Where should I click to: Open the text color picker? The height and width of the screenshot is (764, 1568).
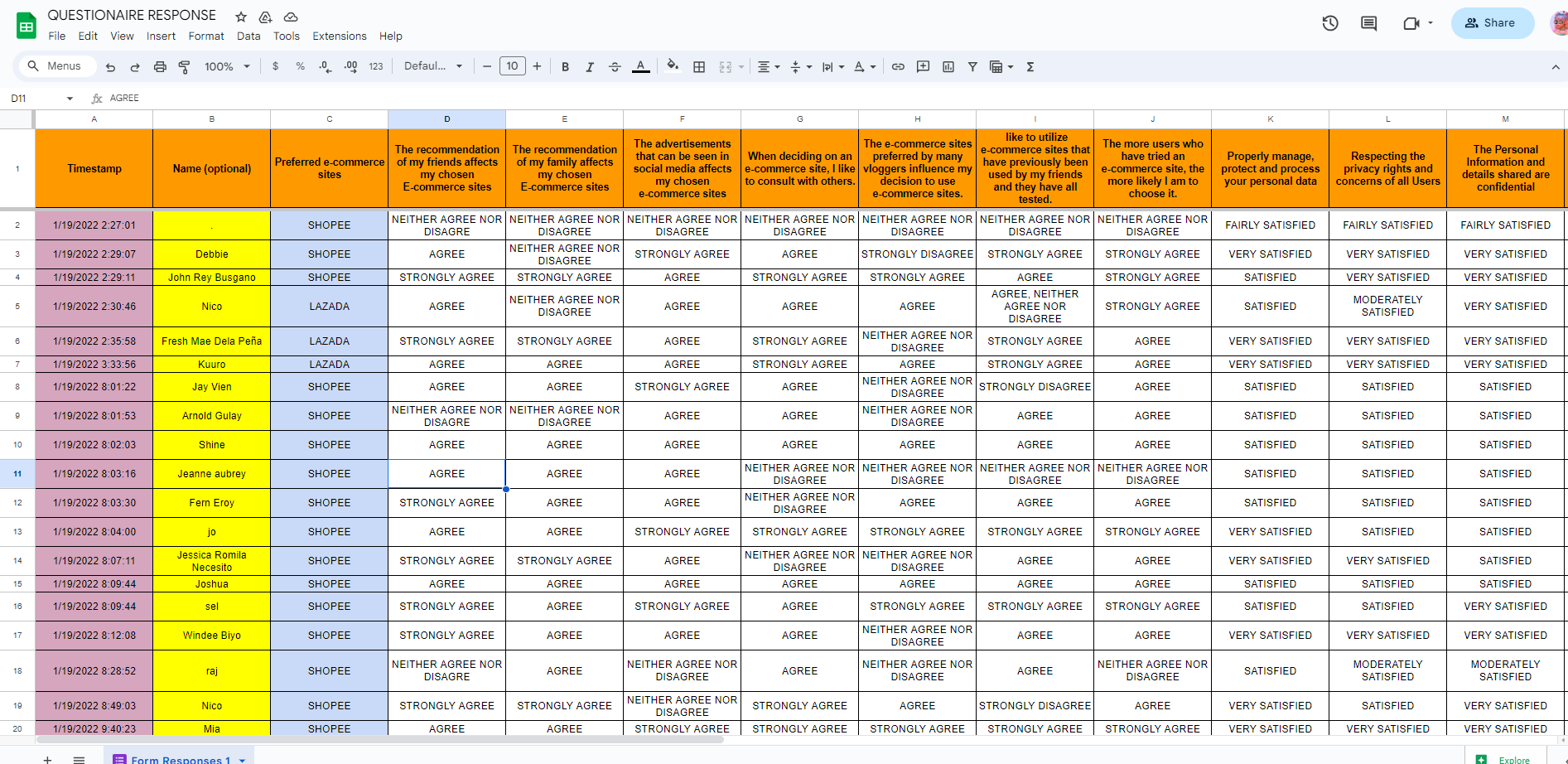point(641,66)
